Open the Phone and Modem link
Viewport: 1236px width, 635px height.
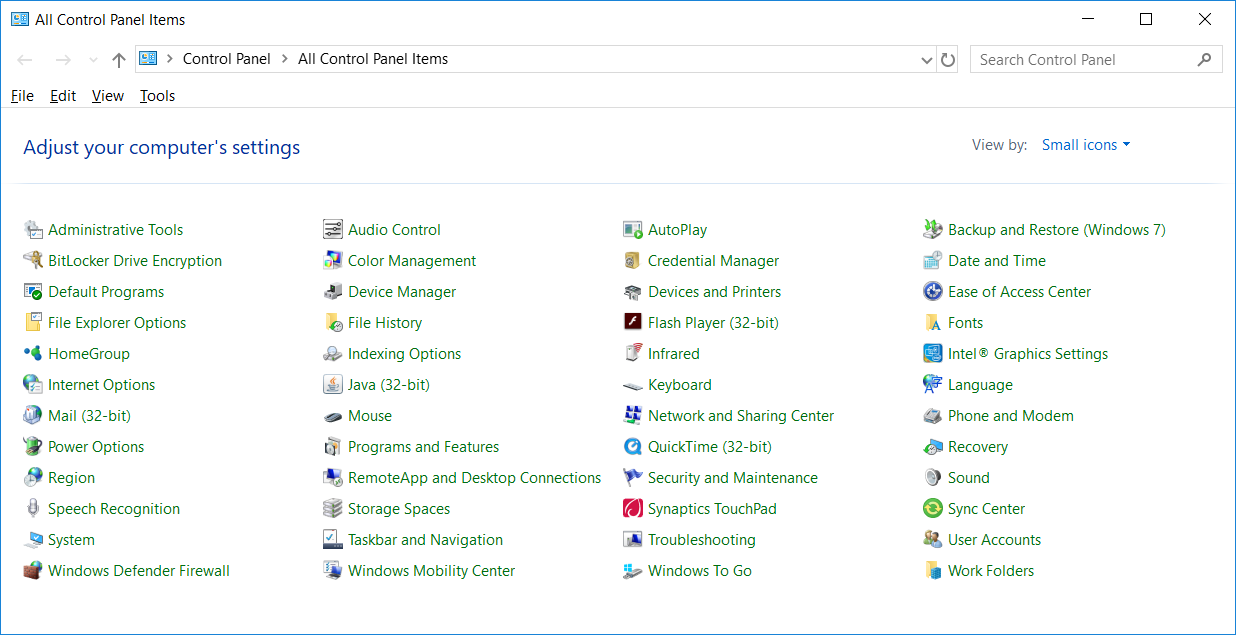coord(1011,416)
